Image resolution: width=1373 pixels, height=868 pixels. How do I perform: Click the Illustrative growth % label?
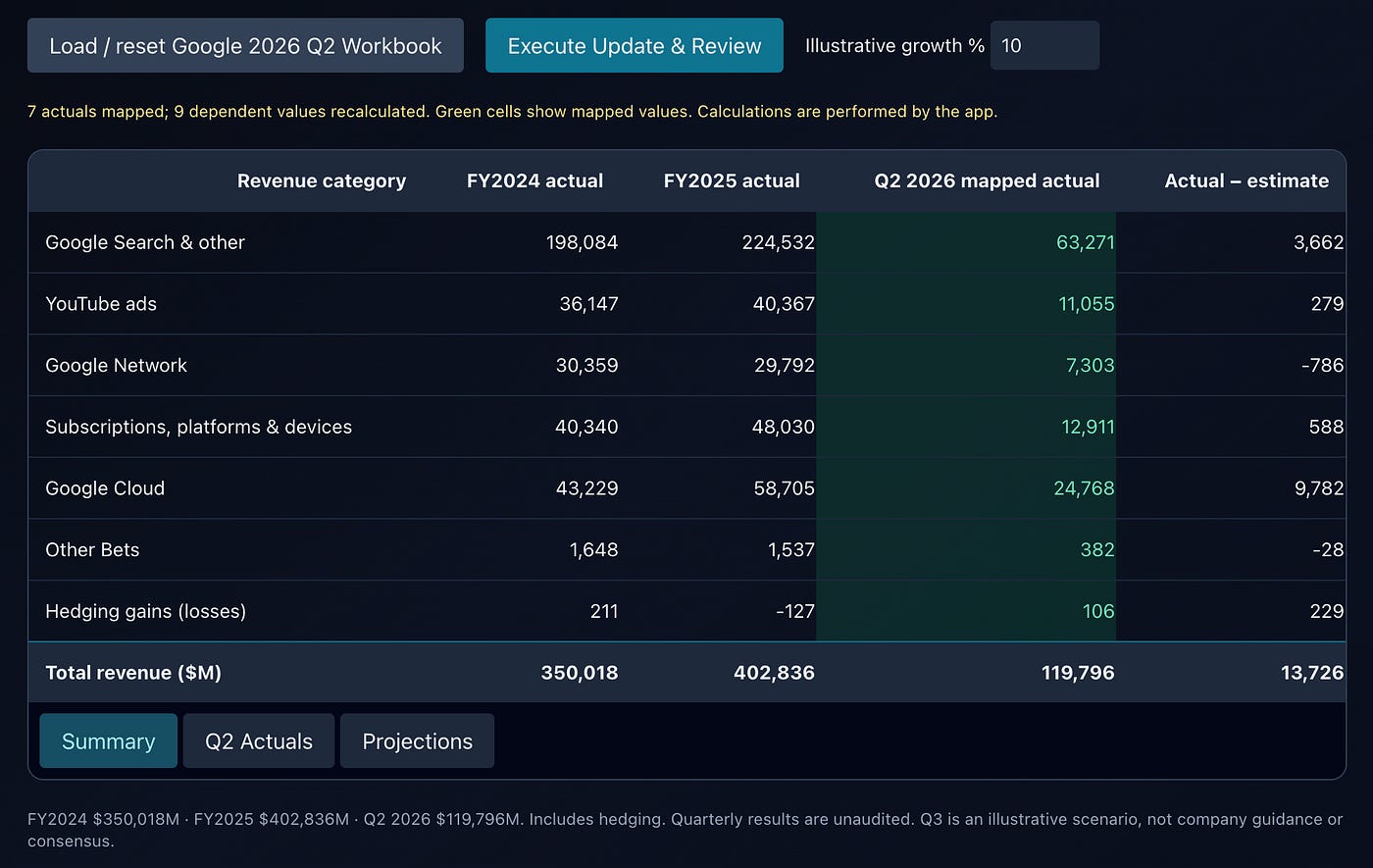[894, 45]
